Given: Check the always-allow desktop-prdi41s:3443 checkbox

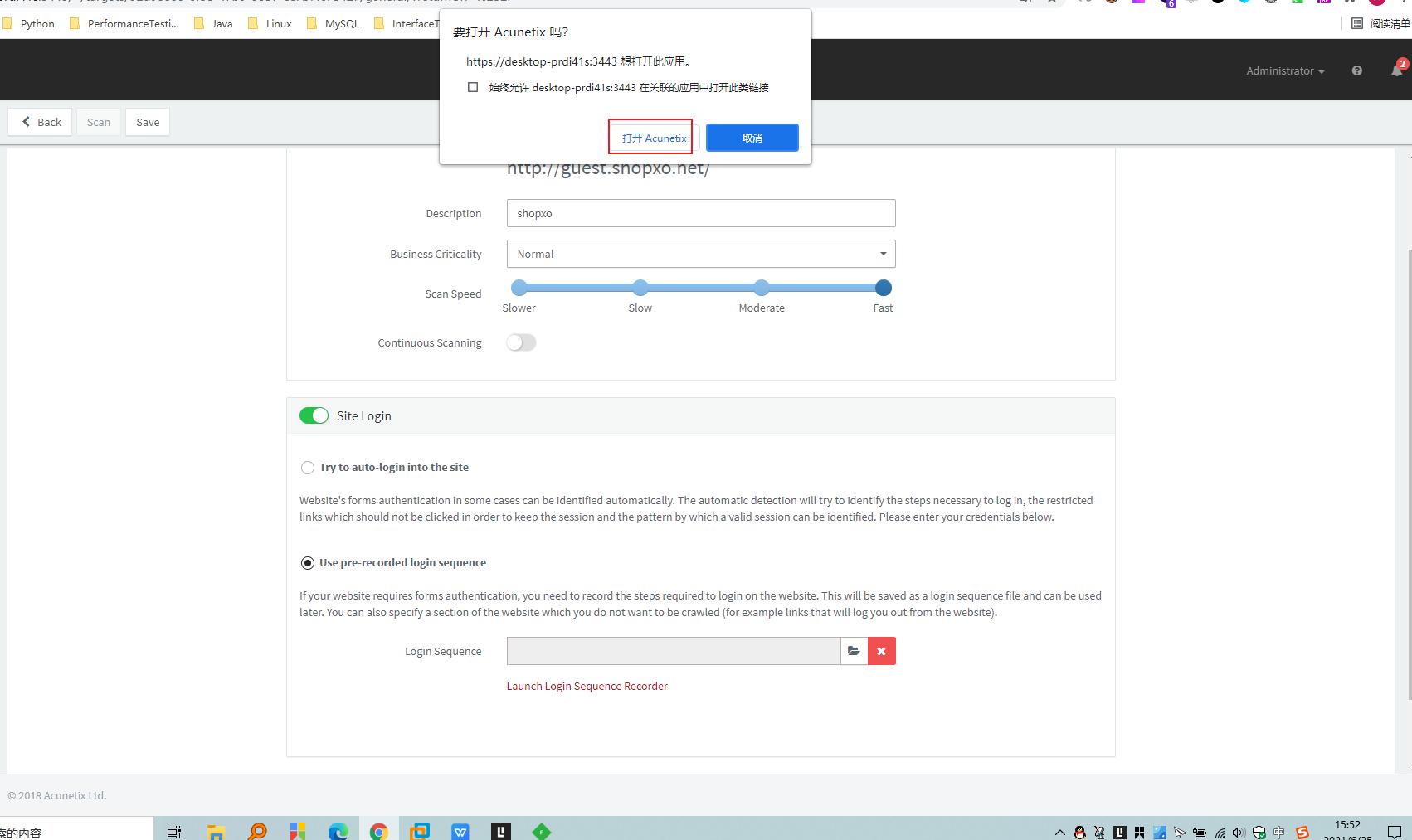Looking at the screenshot, I should 473,87.
